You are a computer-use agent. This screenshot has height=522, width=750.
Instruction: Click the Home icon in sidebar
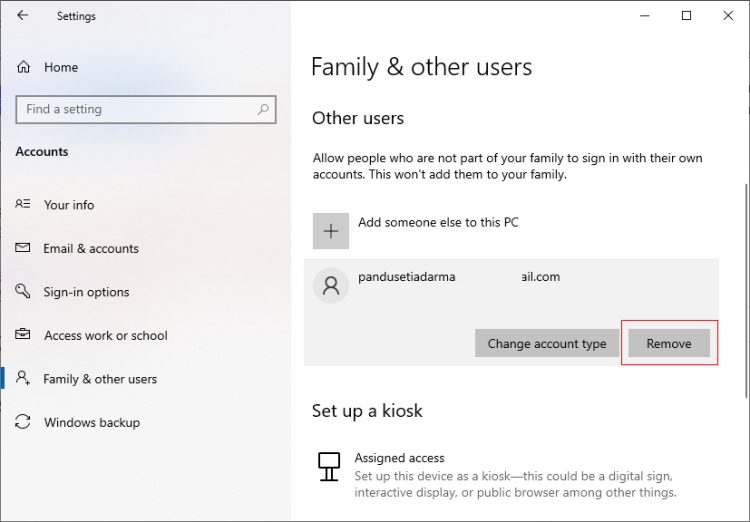point(24,67)
